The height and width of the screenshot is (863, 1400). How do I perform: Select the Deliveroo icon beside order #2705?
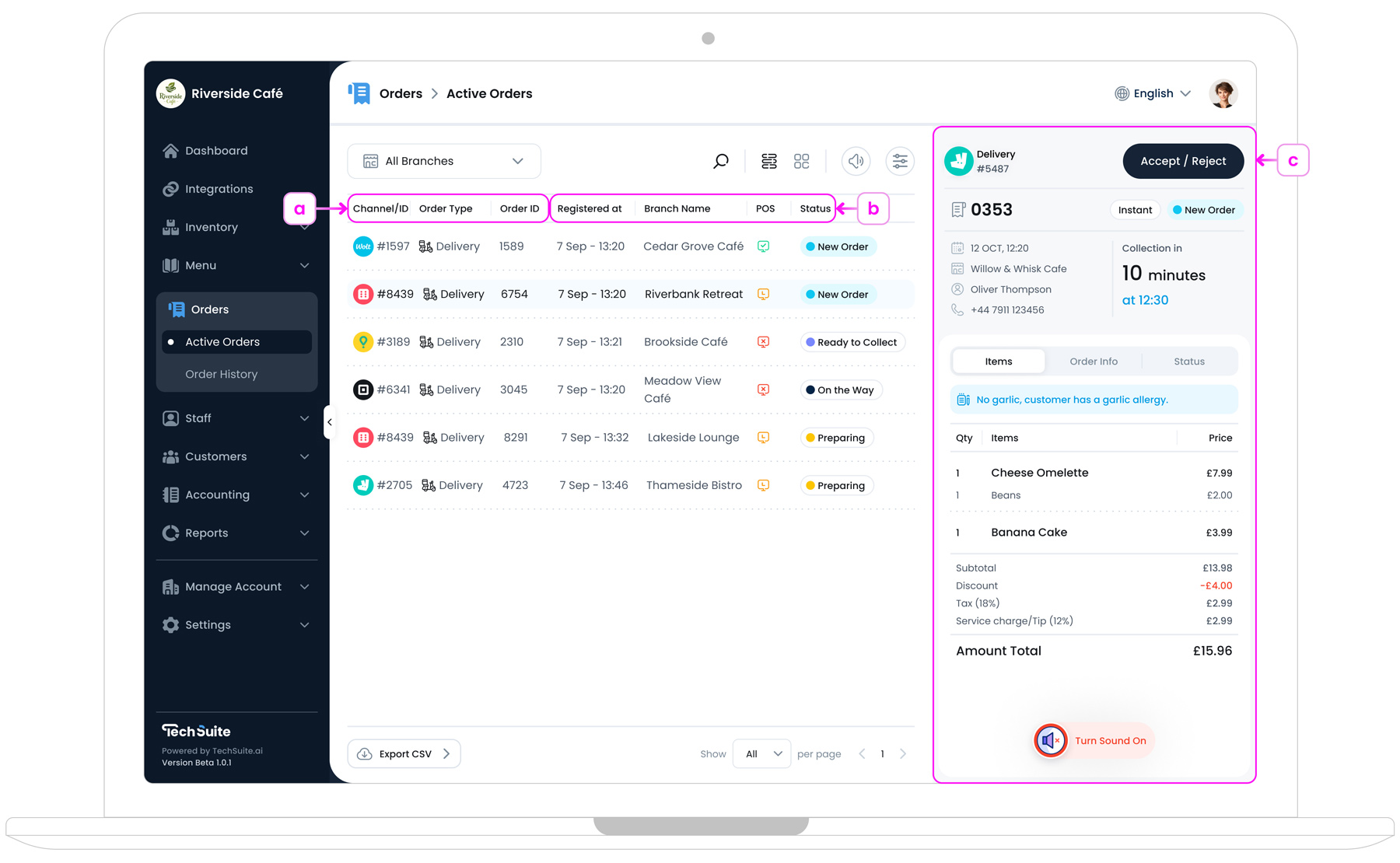(363, 484)
